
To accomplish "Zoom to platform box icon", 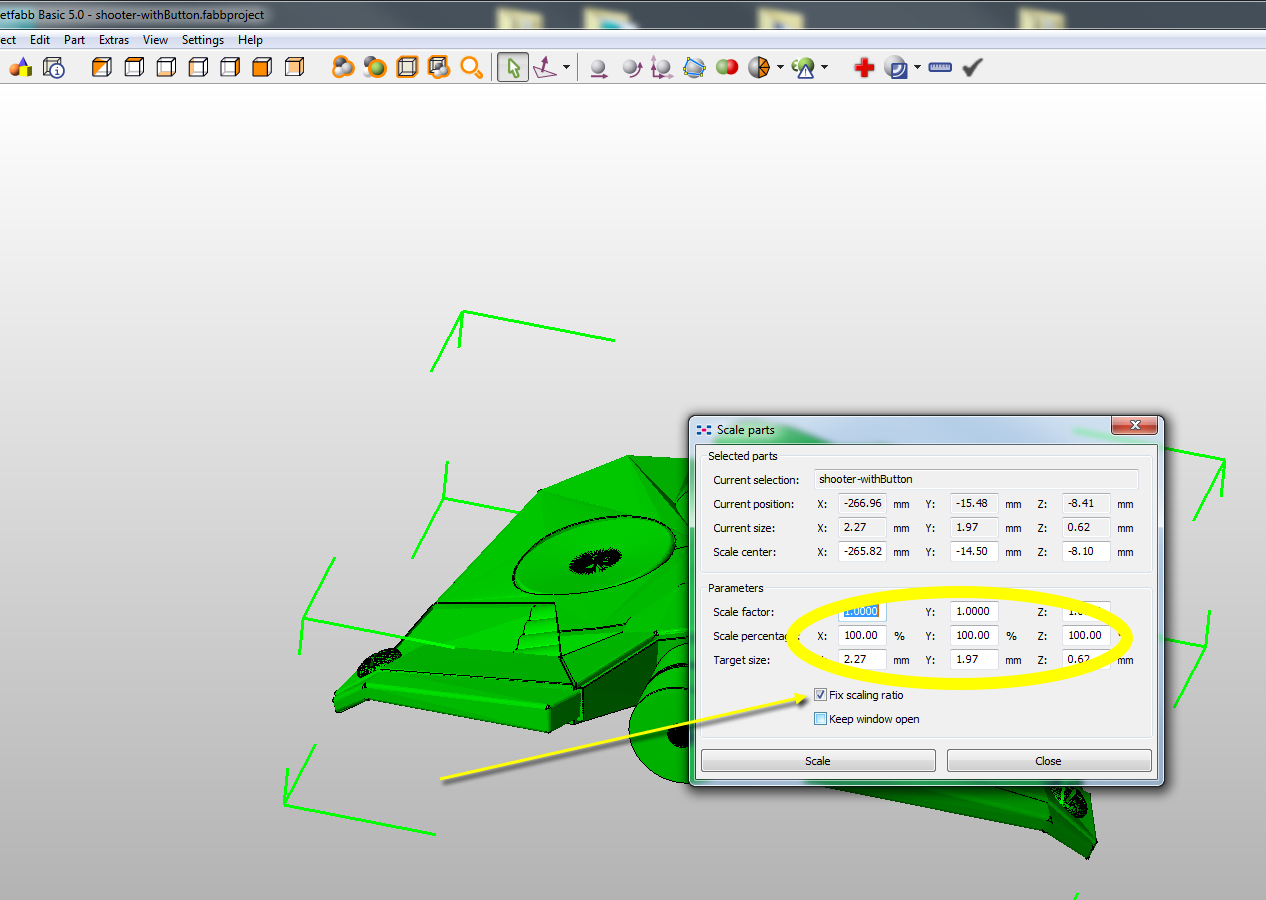I will (407, 67).
